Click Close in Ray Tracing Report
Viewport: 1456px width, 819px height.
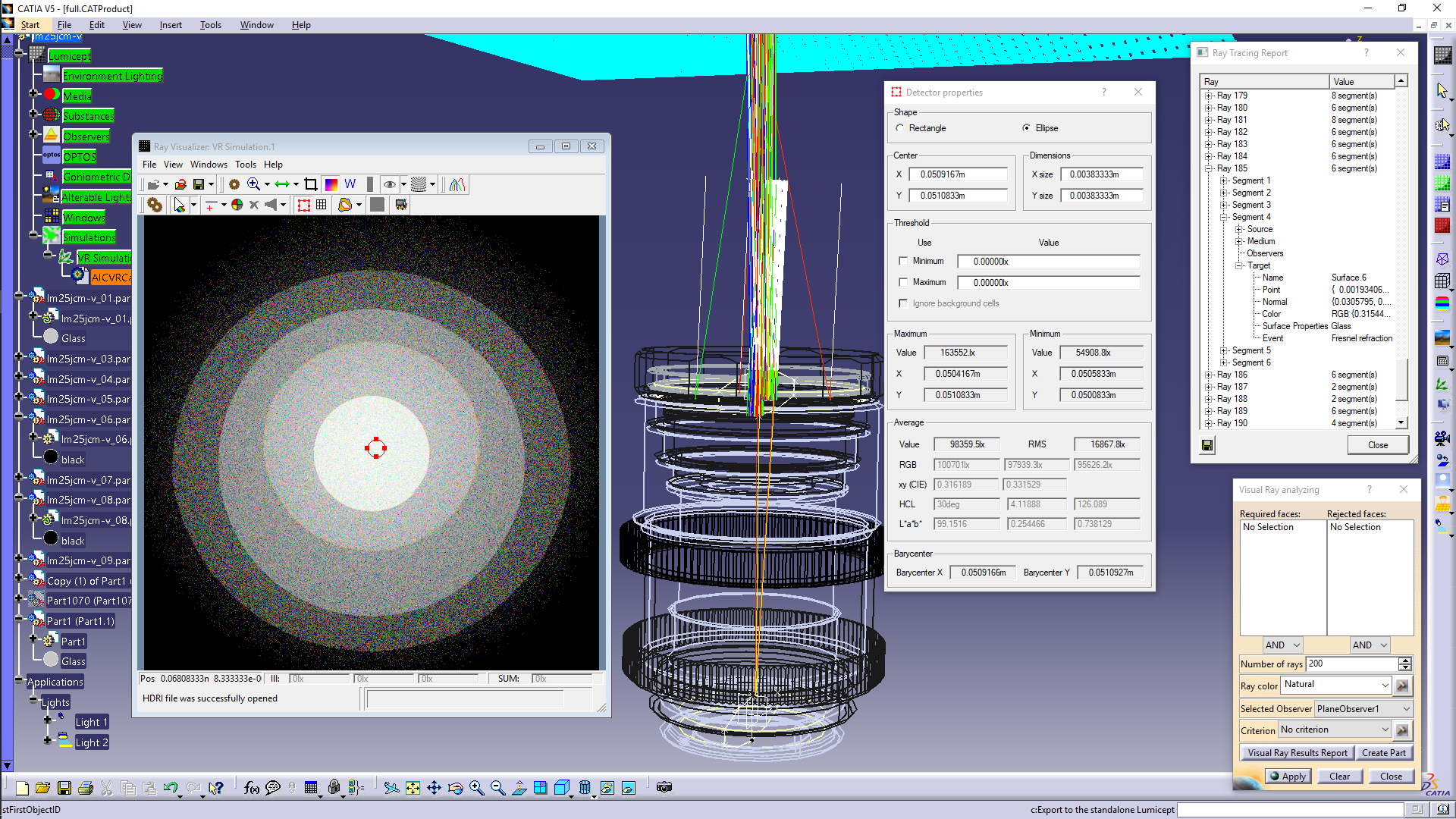click(x=1378, y=445)
